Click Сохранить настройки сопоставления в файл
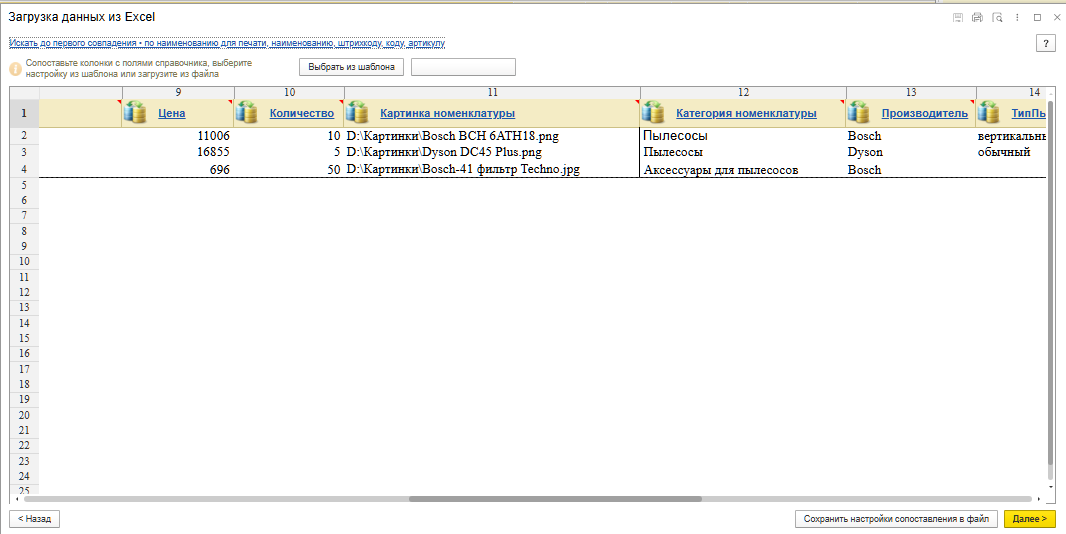The height and width of the screenshot is (534, 1066). [x=895, y=519]
